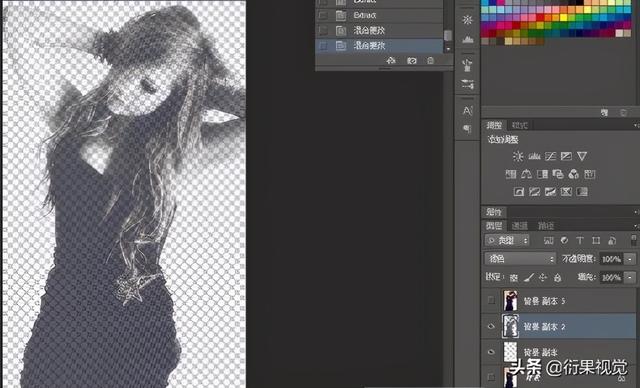
Task: Open 图层 panel flyout menu
Action: coord(636,226)
